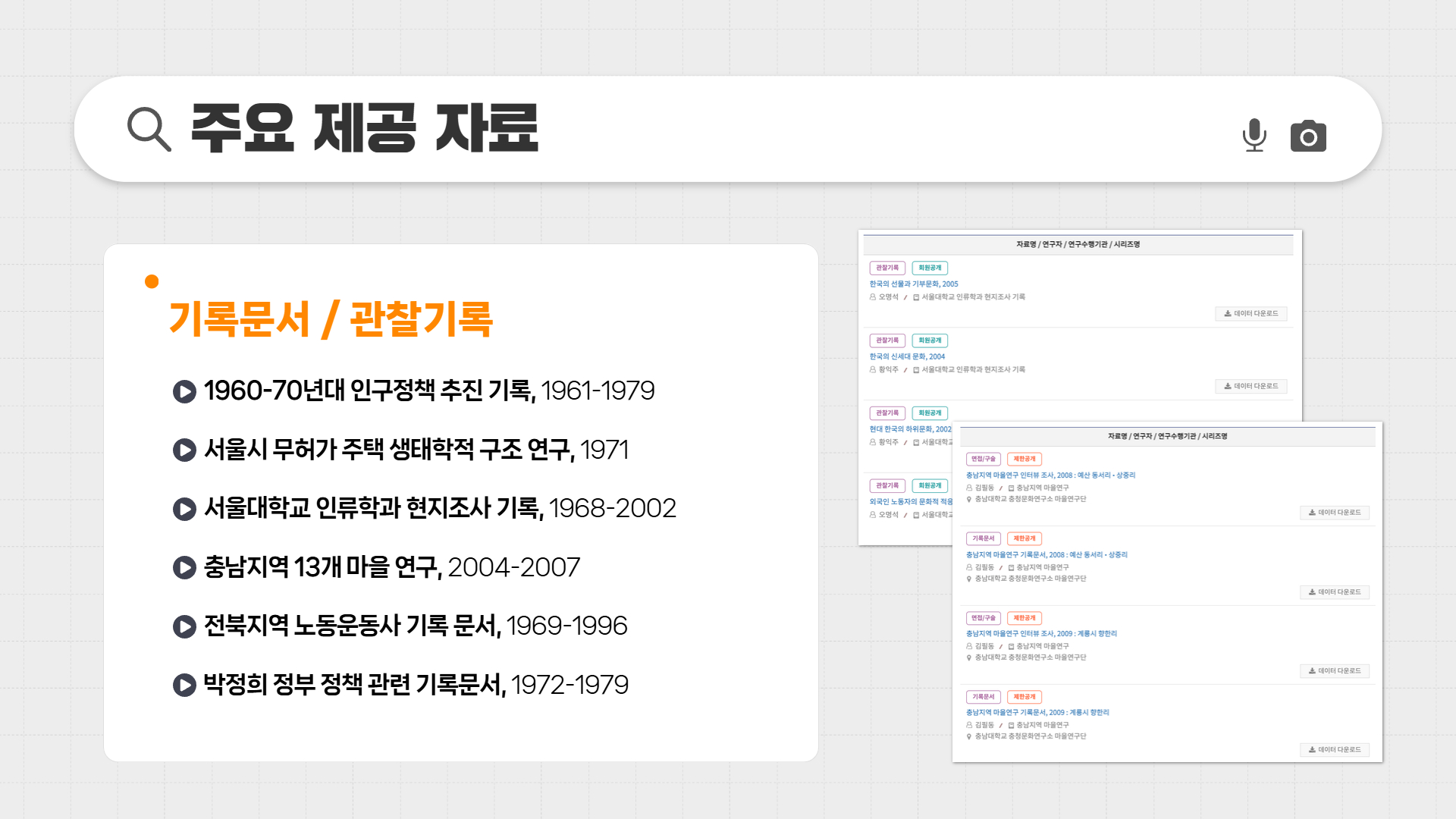
Task: Select the text 전북지역 노동운동사 기록 문서, 1969-1996
Action: click(x=416, y=626)
